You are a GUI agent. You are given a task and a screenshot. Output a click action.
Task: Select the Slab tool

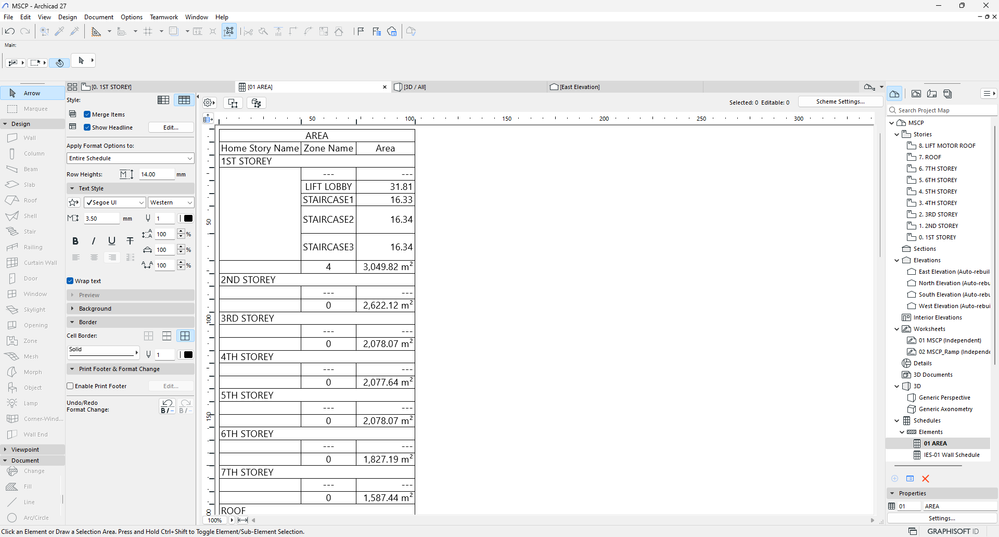30,185
